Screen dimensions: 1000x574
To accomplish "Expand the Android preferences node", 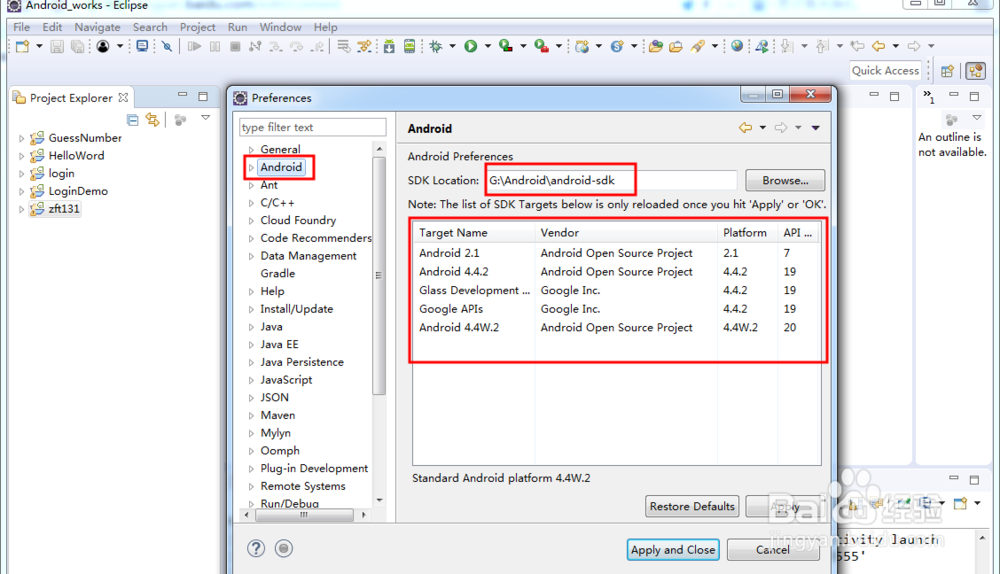I will click(x=251, y=168).
